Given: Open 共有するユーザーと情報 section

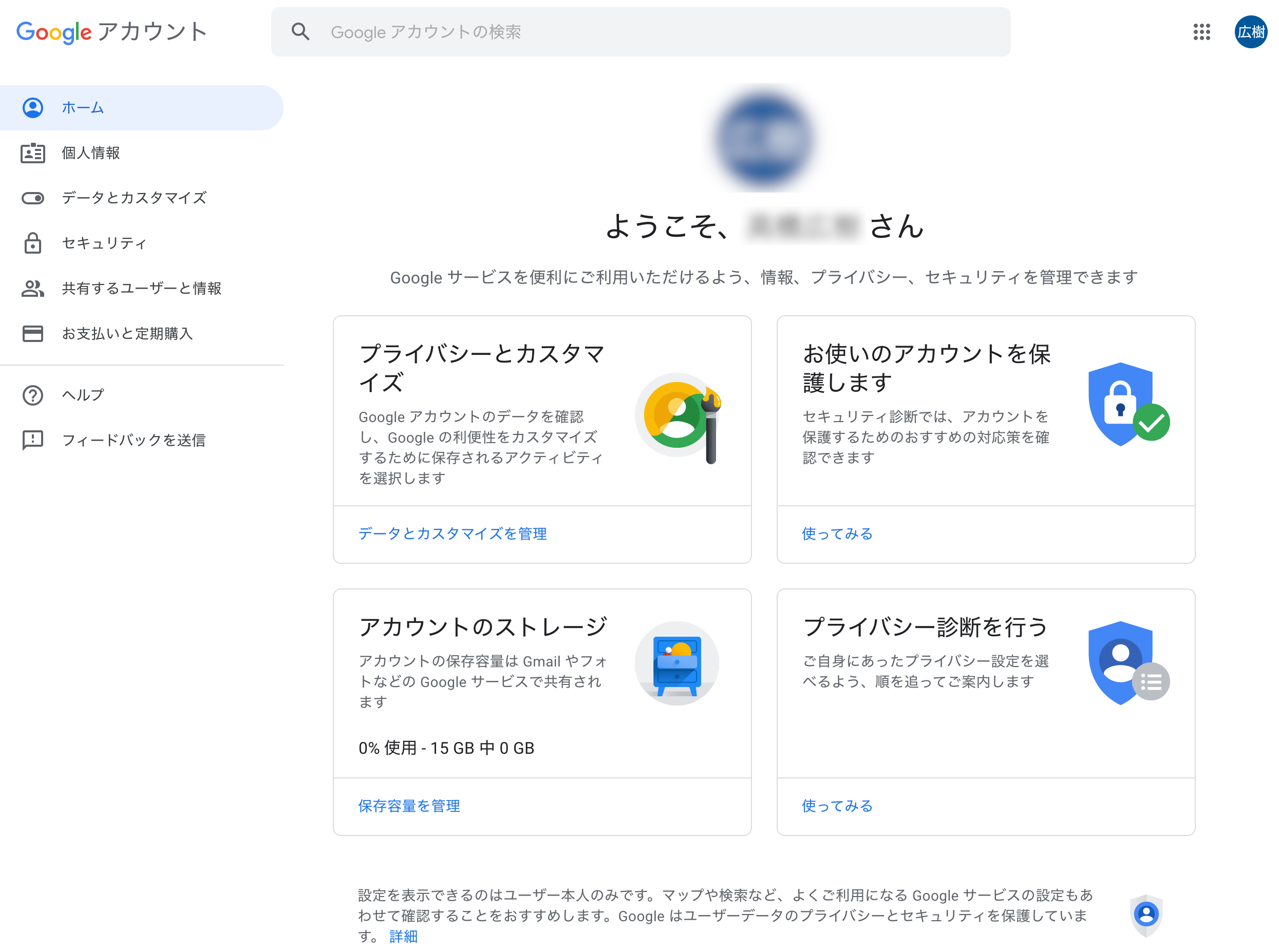Looking at the screenshot, I should click(141, 288).
